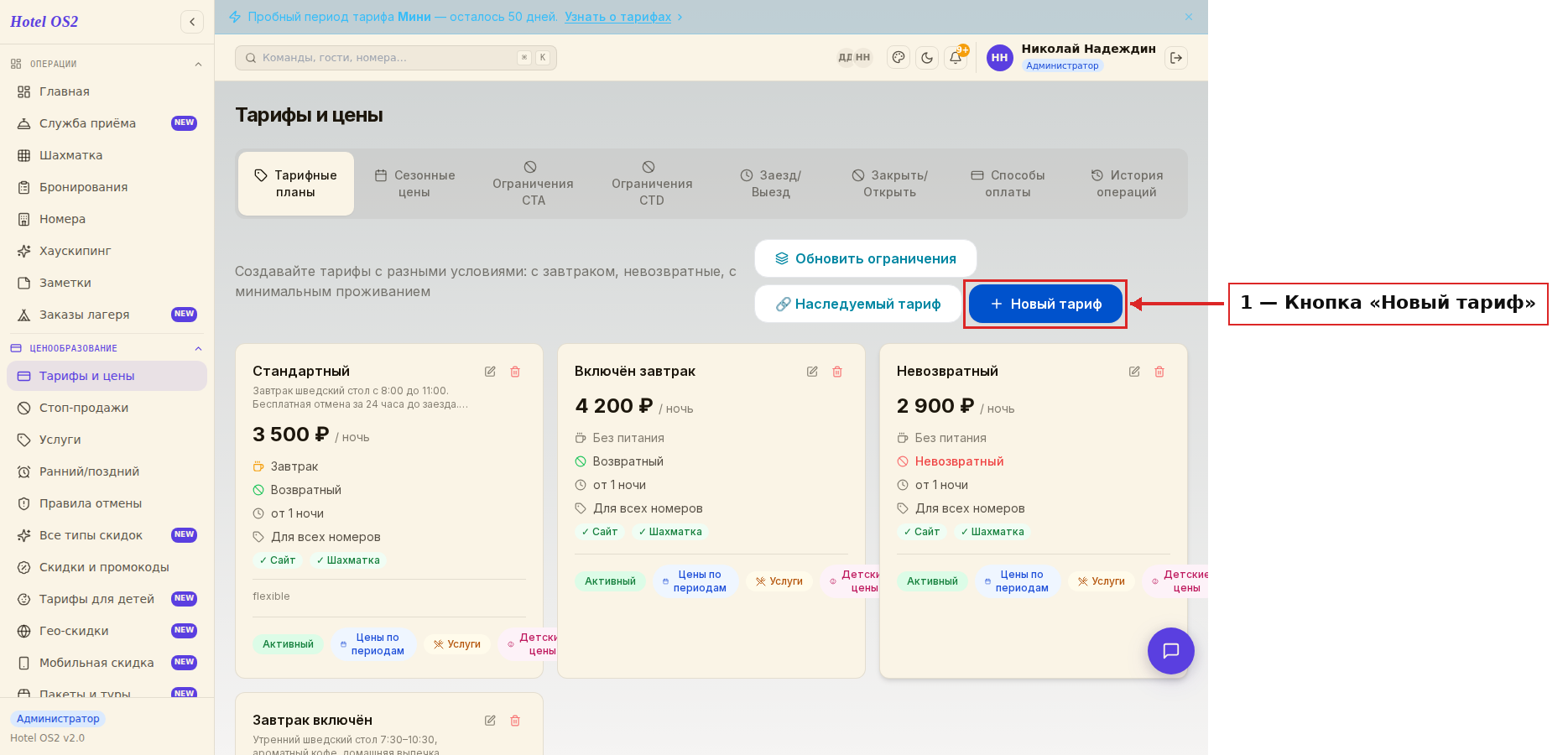The image size is (1568, 755).
Task: Click Цены по периодам on Невозвратный card
Action: pos(1017,581)
